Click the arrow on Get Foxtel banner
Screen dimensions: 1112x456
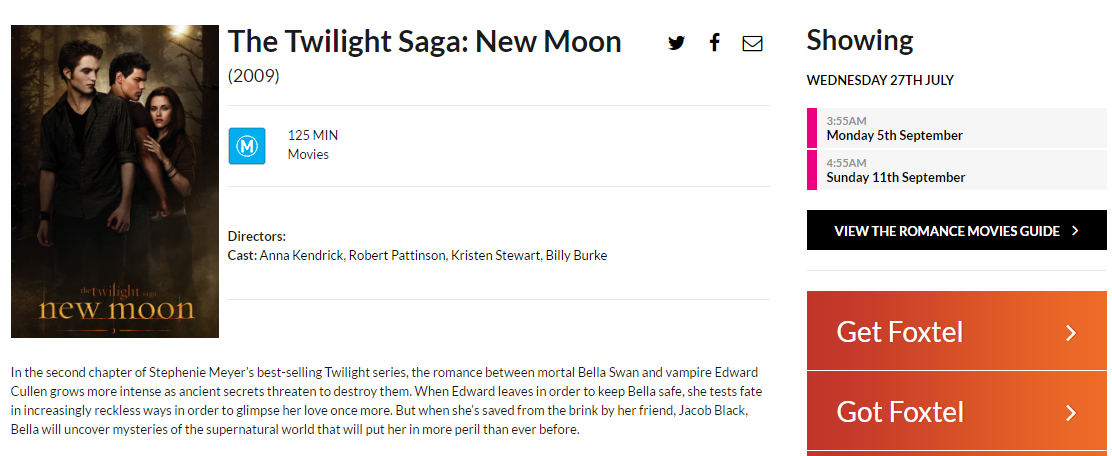click(1071, 333)
